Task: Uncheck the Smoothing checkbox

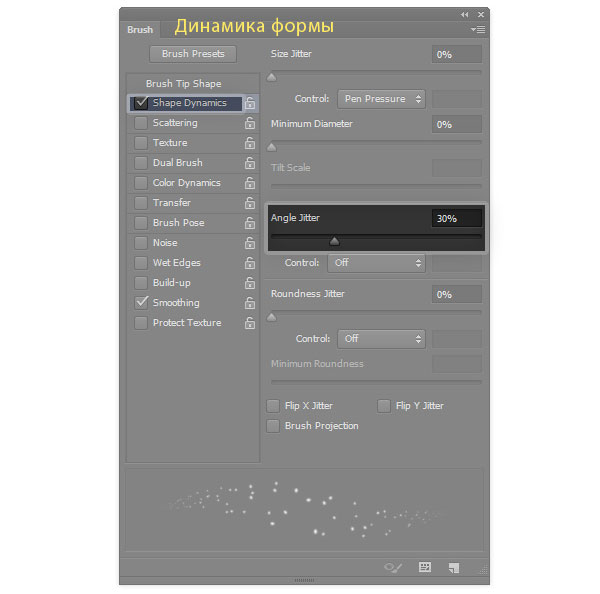Action: tap(141, 302)
